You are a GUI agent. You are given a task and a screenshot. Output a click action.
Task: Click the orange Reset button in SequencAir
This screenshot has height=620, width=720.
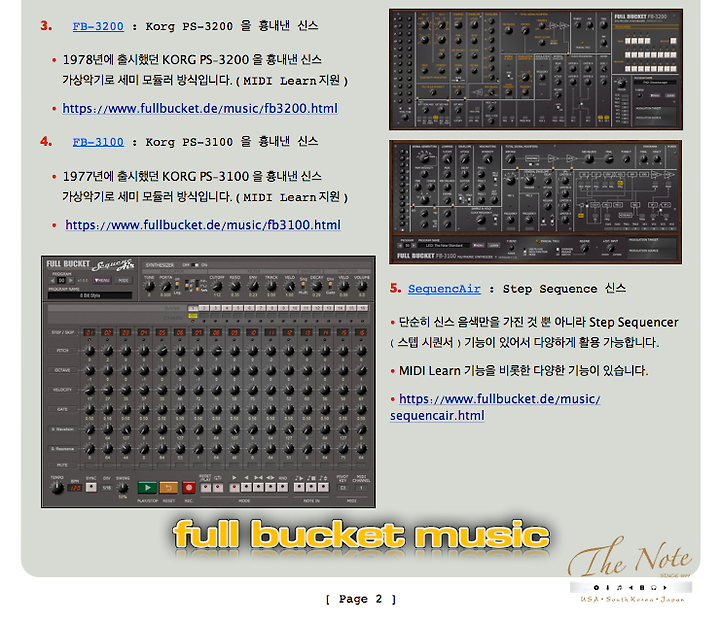click(169, 488)
